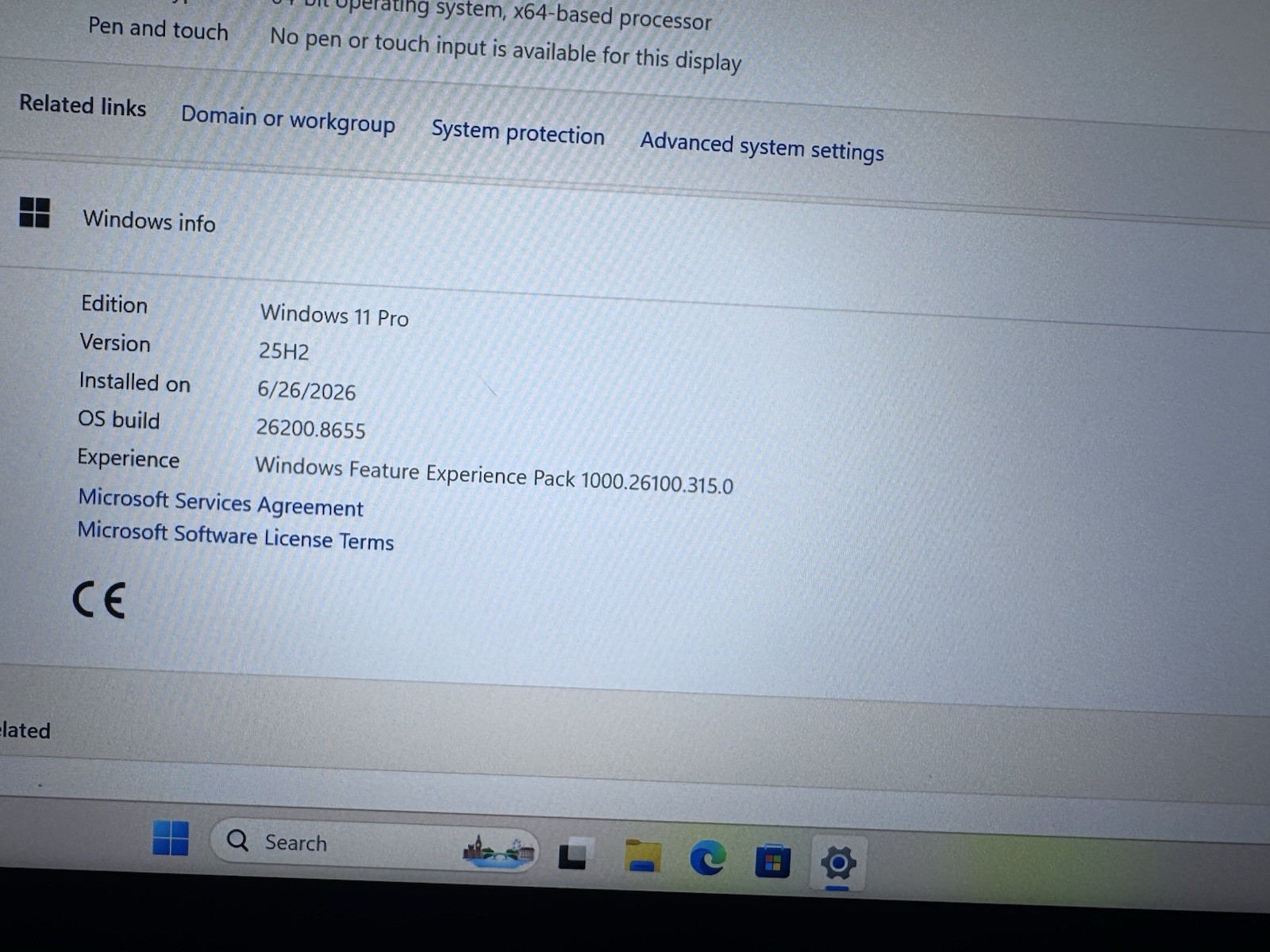This screenshot has height=952, width=1270.
Task: Select the install date "6/26/2026"
Action: point(306,390)
